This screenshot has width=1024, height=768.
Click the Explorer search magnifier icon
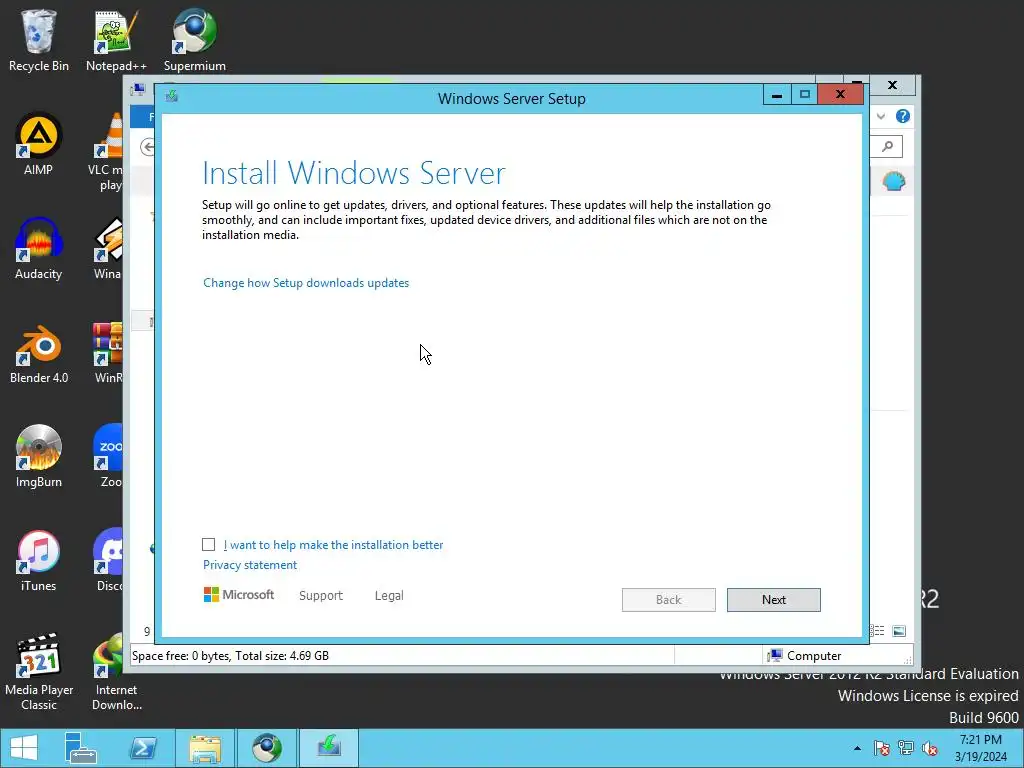tap(888, 146)
